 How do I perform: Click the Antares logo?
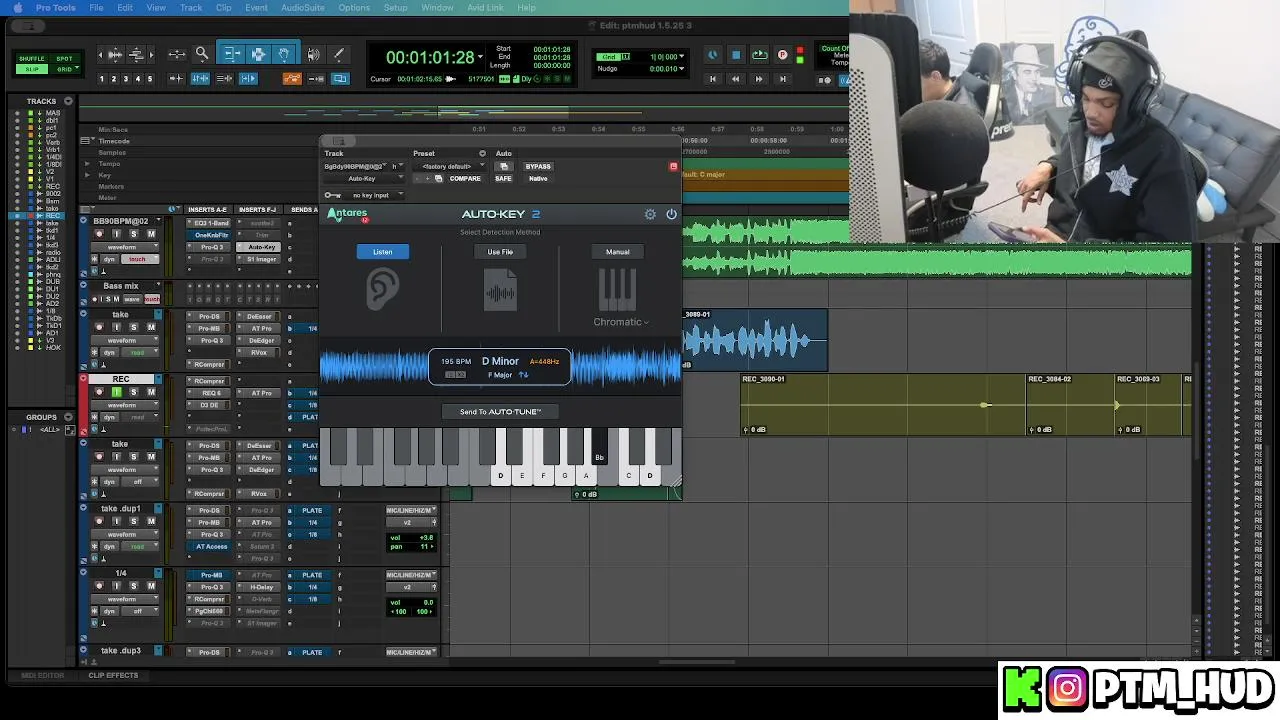point(348,214)
